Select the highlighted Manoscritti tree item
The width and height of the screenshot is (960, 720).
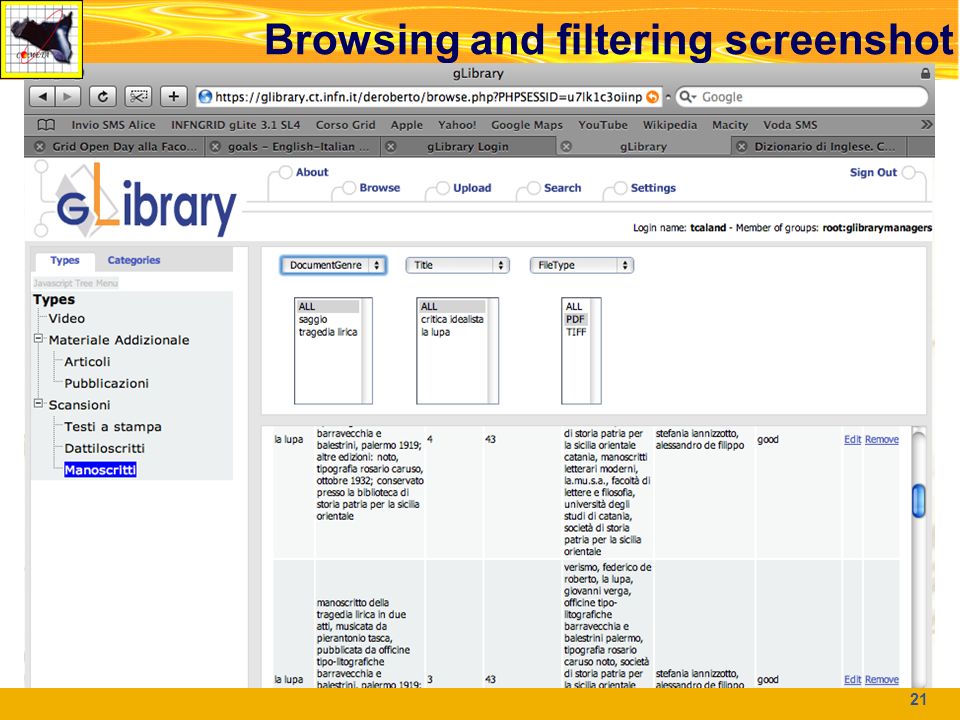point(100,470)
